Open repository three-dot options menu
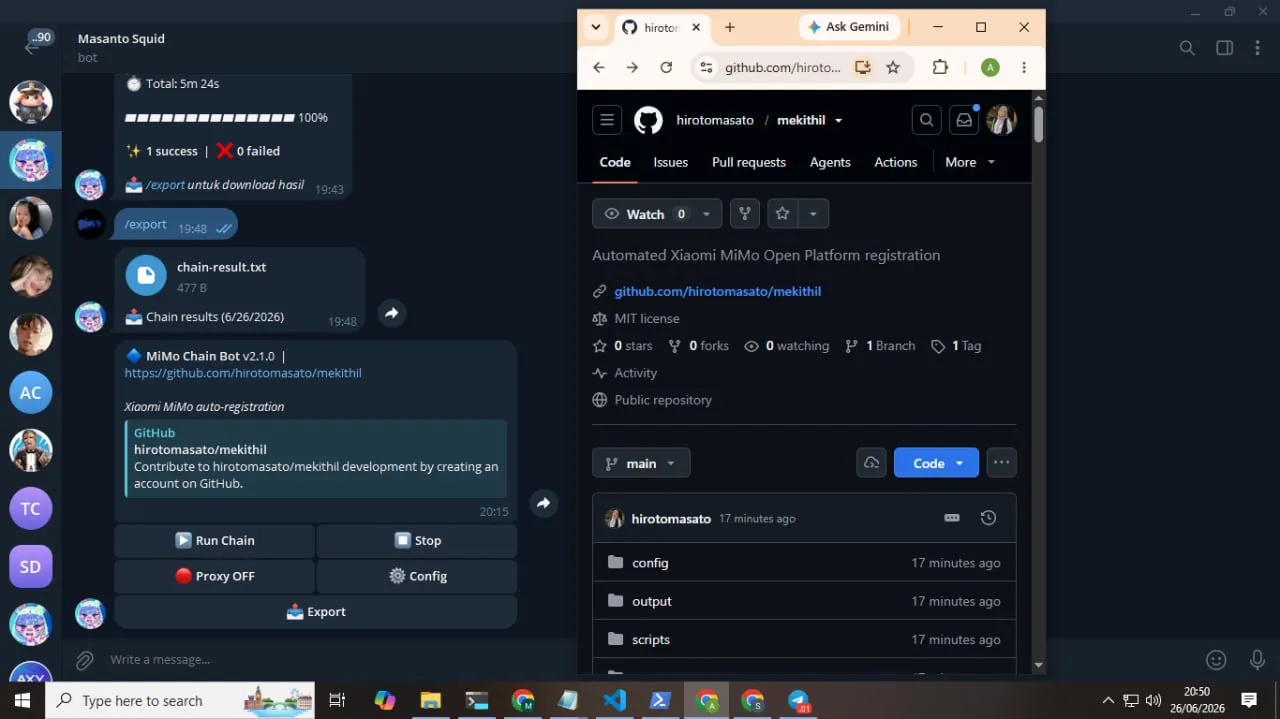Screen dimensions: 1280x719 (1001, 463)
